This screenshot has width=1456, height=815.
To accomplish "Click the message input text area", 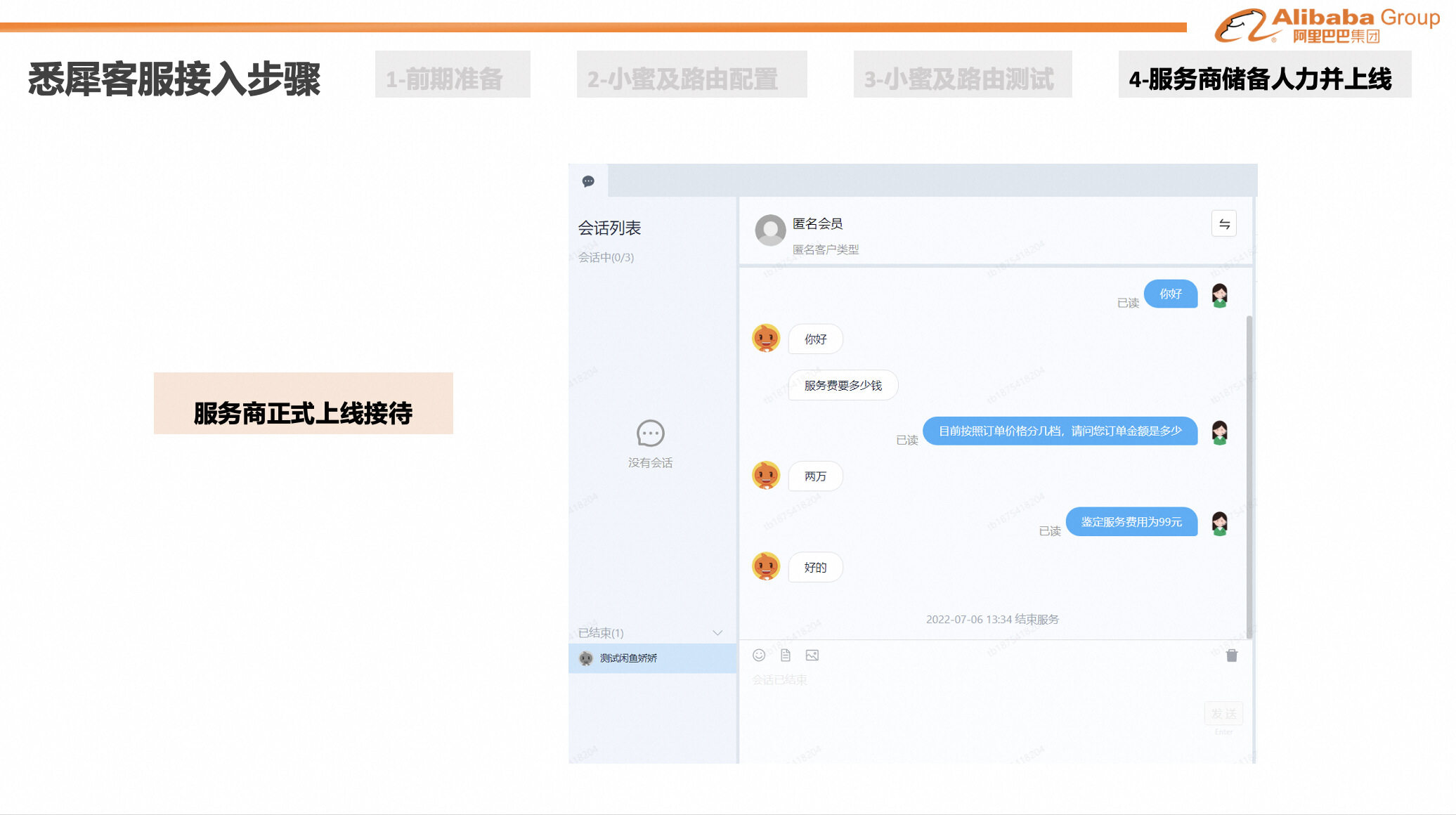I will coord(970,703).
